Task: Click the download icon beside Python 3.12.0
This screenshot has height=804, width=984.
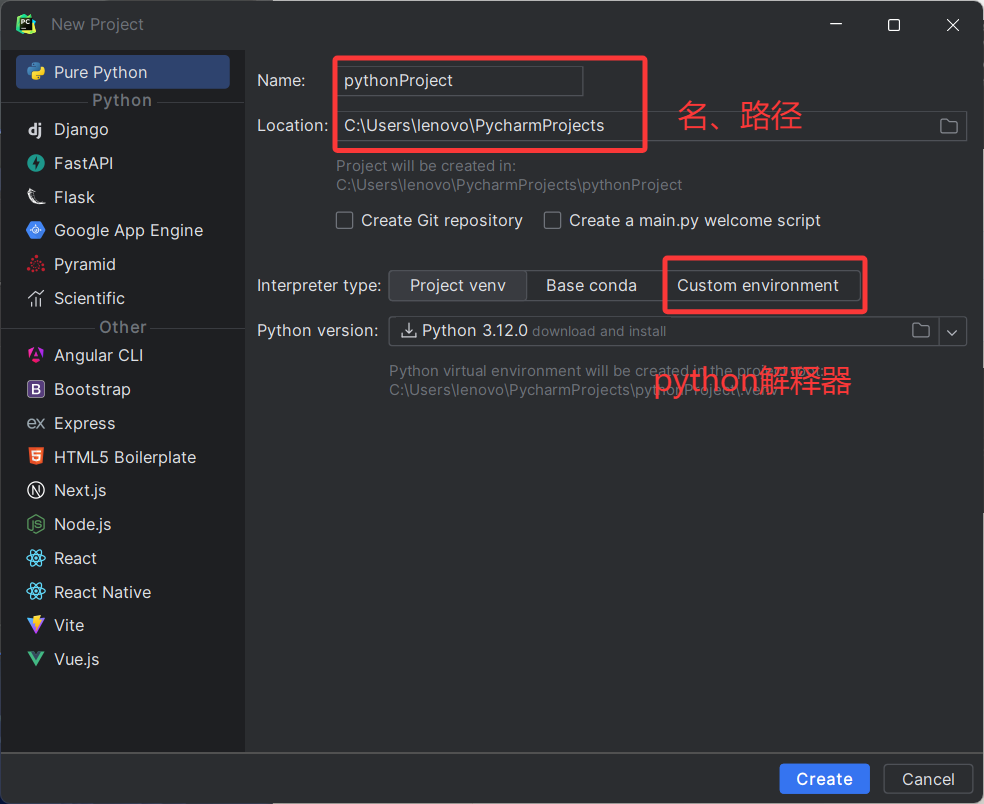Action: pos(409,330)
